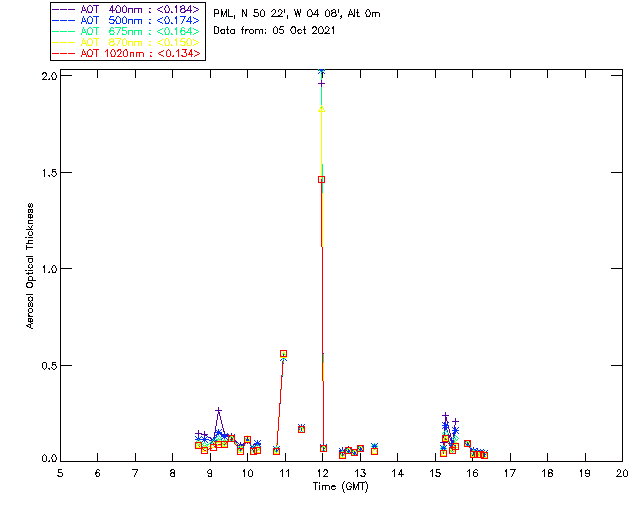Click the 'Aerosol Optical Thickness' y-axis title

tap(30, 266)
